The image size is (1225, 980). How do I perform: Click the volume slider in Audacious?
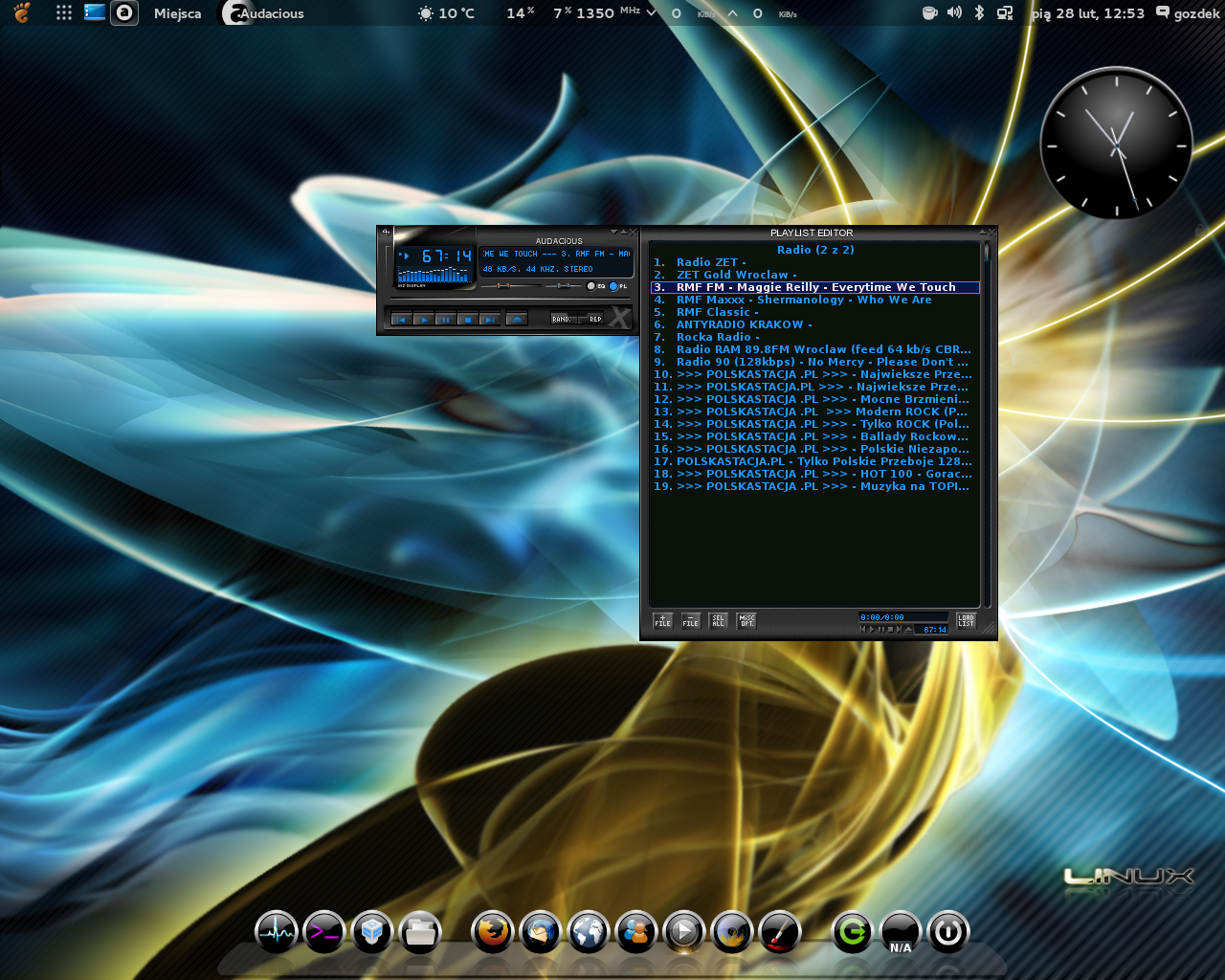[505, 285]
